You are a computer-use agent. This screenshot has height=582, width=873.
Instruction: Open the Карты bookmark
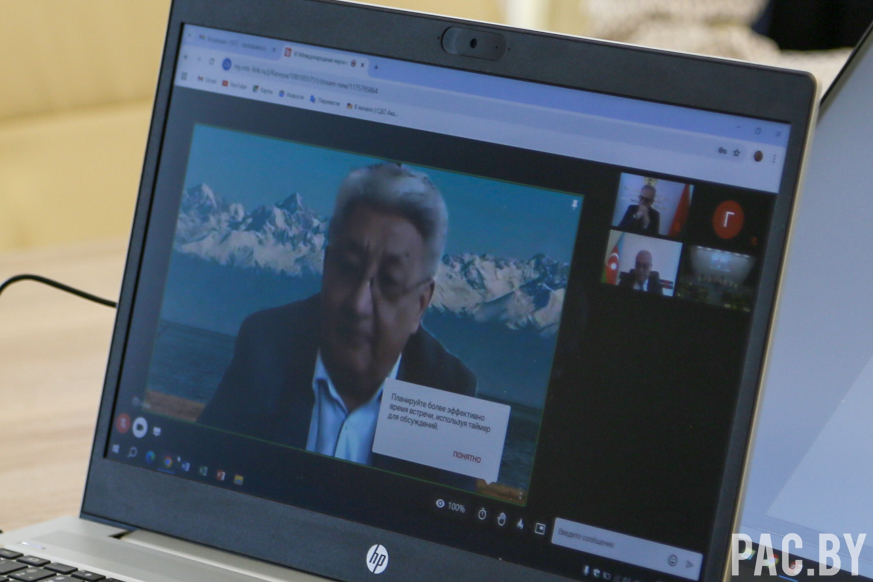coord(263,90)
